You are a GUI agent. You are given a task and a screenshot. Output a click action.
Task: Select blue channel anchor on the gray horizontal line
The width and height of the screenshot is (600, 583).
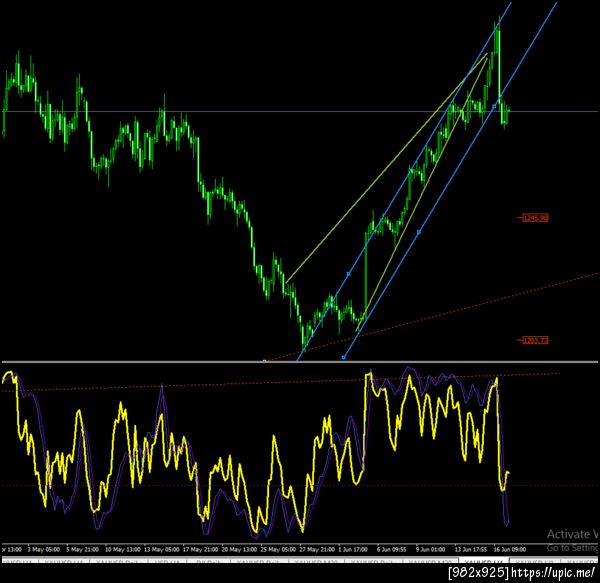coord(494,106)
